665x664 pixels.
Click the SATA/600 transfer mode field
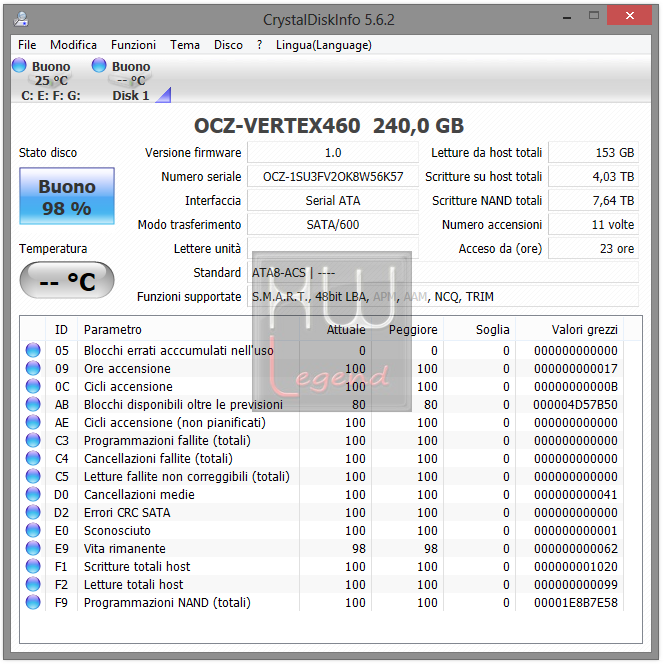pyautogui.click(x=333, y=224)
